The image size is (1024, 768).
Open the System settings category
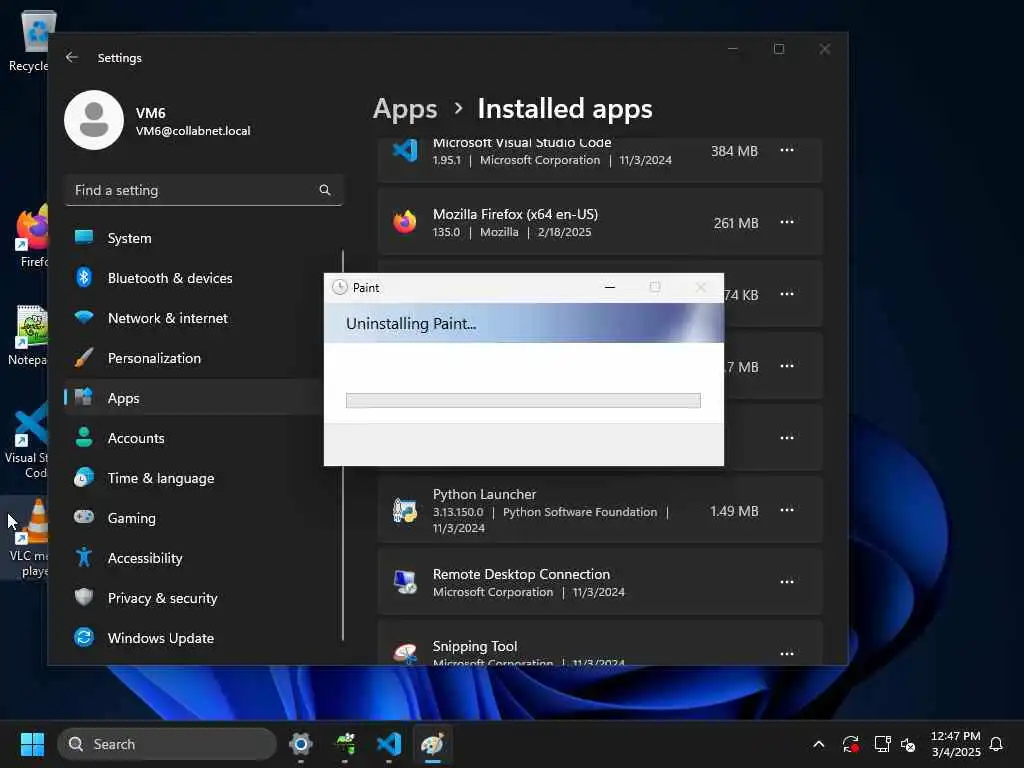(204, 238)
